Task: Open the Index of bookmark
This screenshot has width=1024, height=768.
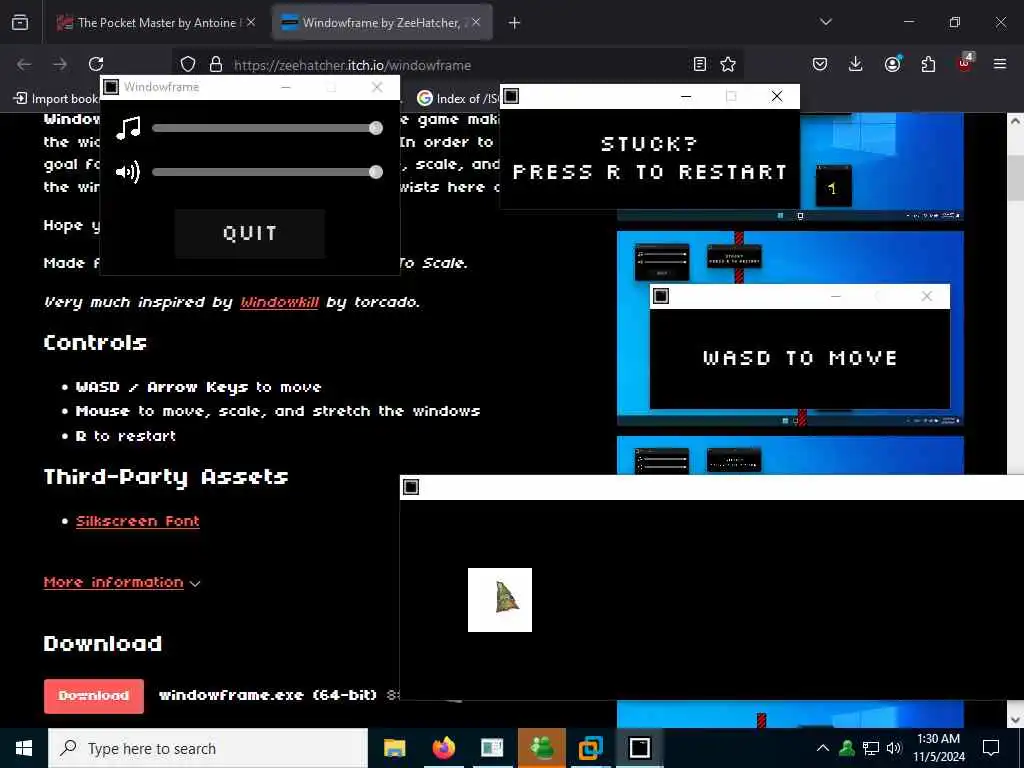Action: pos(457,99)
